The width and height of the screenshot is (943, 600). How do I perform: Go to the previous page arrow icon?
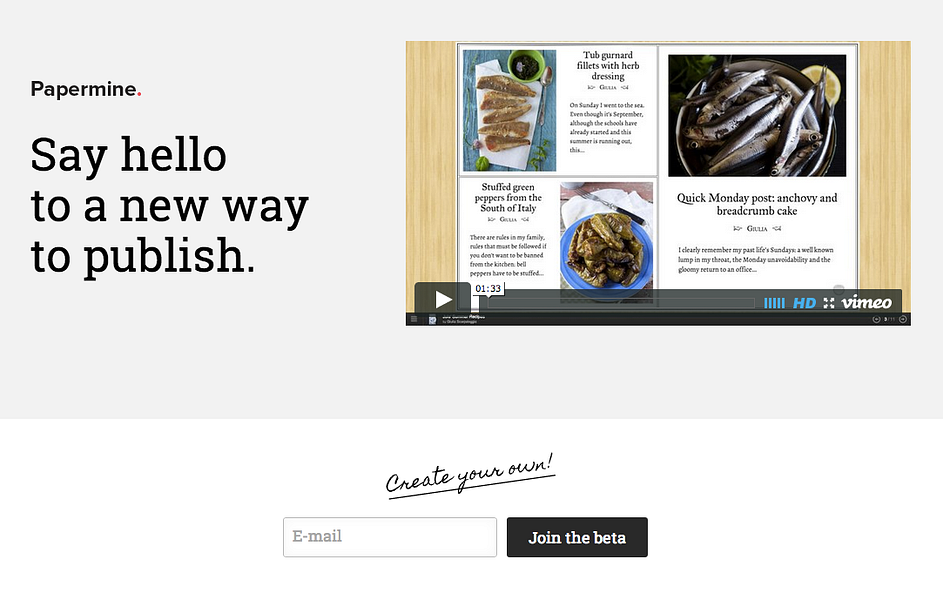coord(876,319)
